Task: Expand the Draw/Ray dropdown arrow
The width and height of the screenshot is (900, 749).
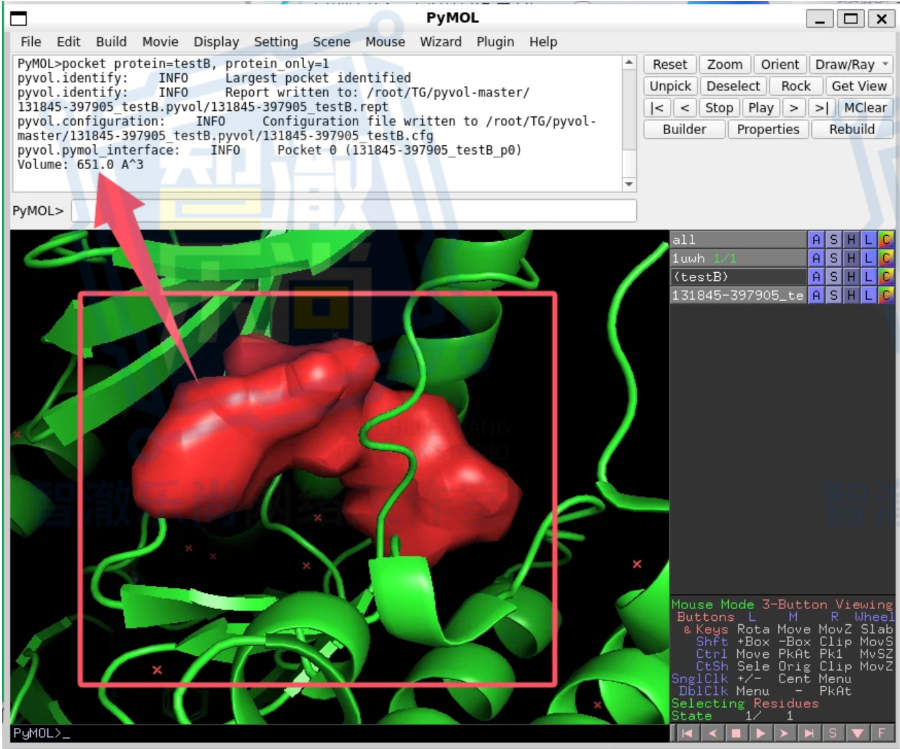Action: pos(886,64)
